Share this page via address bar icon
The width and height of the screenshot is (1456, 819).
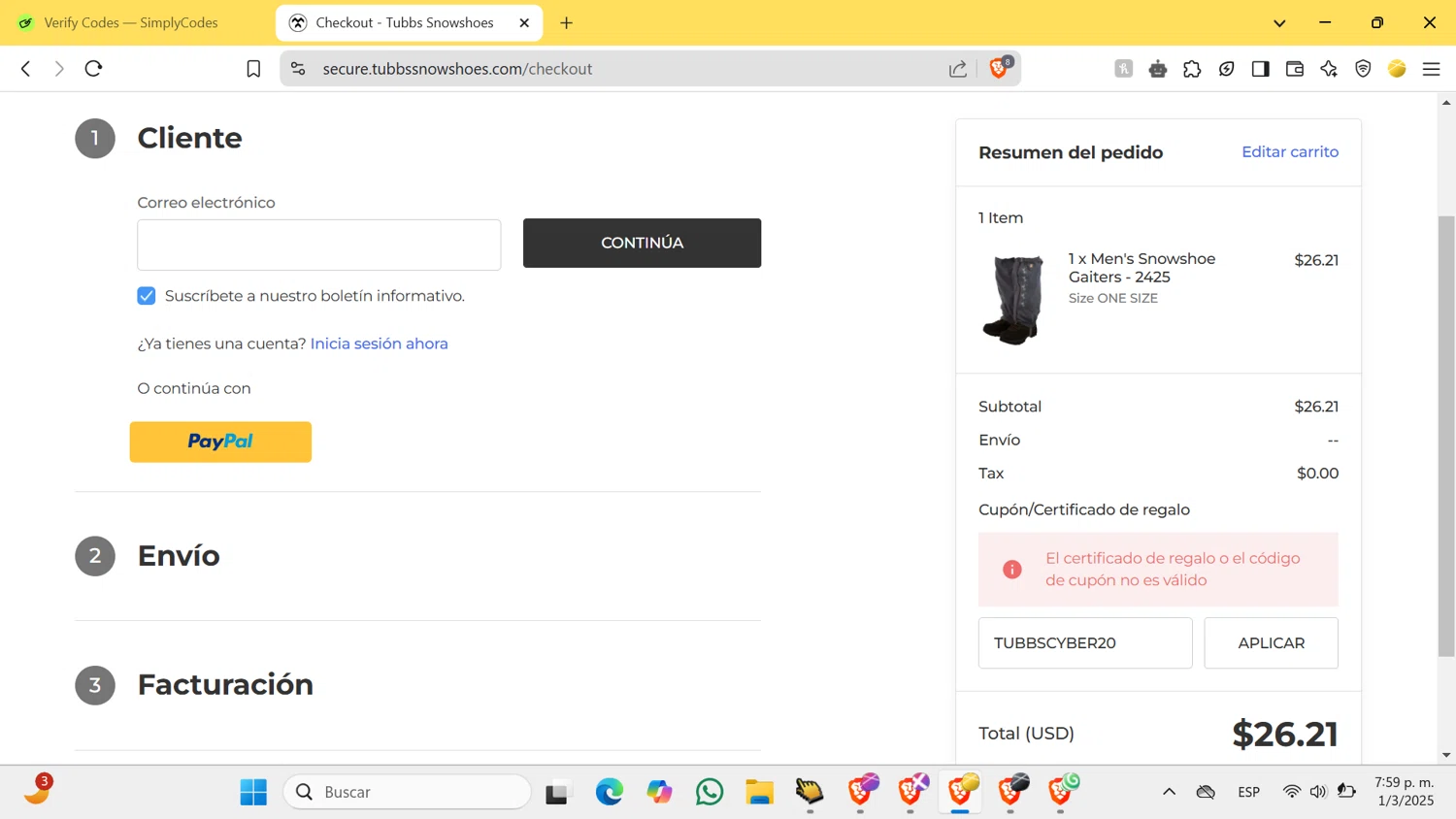958,69
